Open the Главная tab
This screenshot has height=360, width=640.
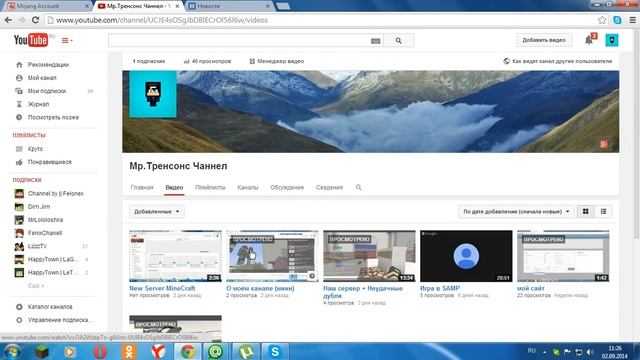click(x=142, y=187)
